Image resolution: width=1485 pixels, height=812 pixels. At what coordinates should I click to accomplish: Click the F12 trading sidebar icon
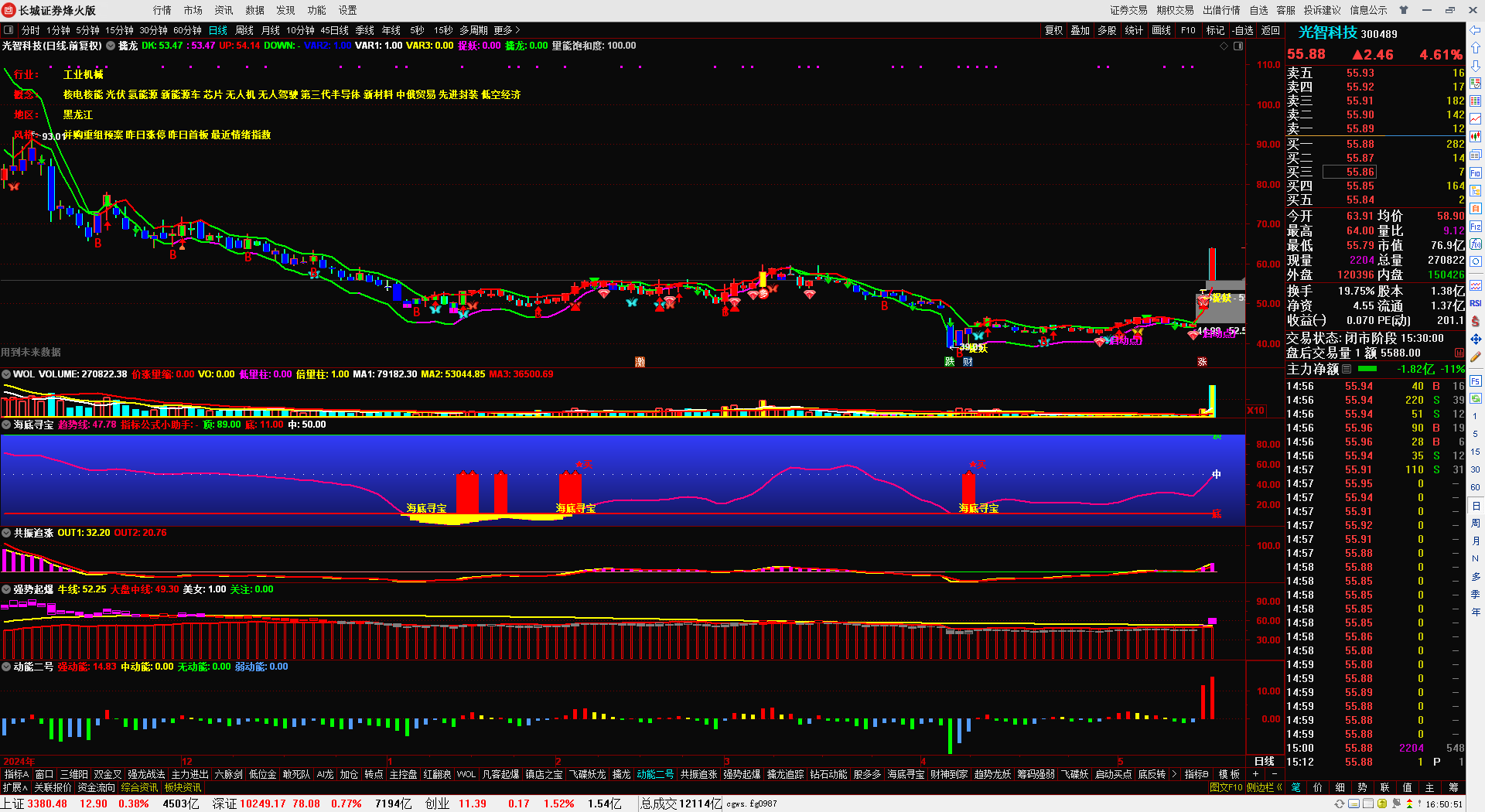[1476, 225]
